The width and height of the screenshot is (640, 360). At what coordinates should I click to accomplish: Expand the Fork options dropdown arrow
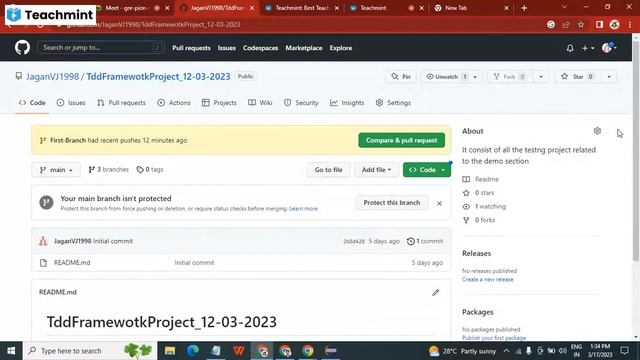click(541, 77)
